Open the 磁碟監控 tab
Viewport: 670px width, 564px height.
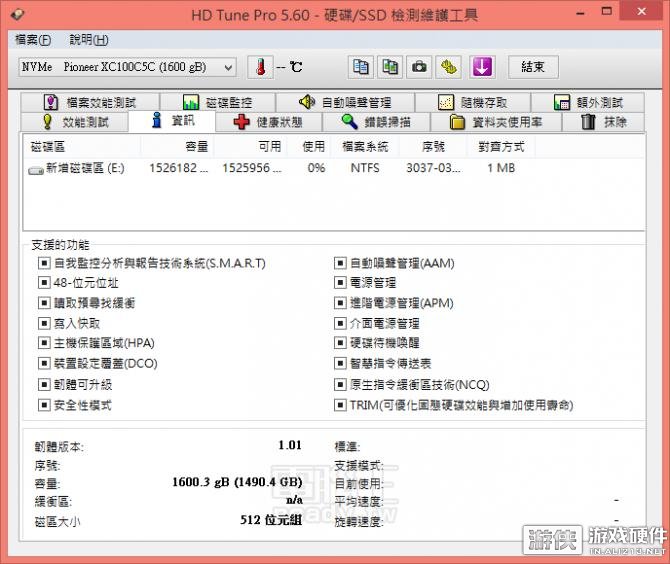point(217,103)
